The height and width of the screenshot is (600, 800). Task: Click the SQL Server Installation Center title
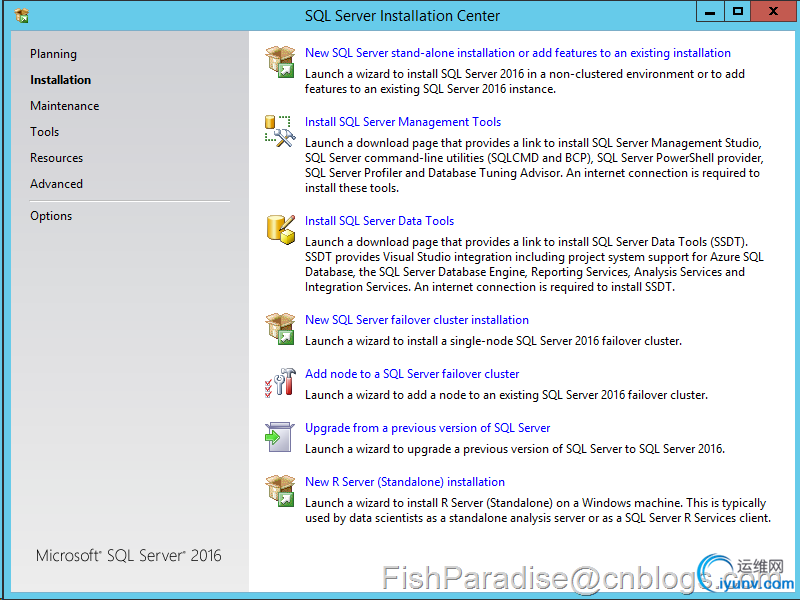point(403,16)
